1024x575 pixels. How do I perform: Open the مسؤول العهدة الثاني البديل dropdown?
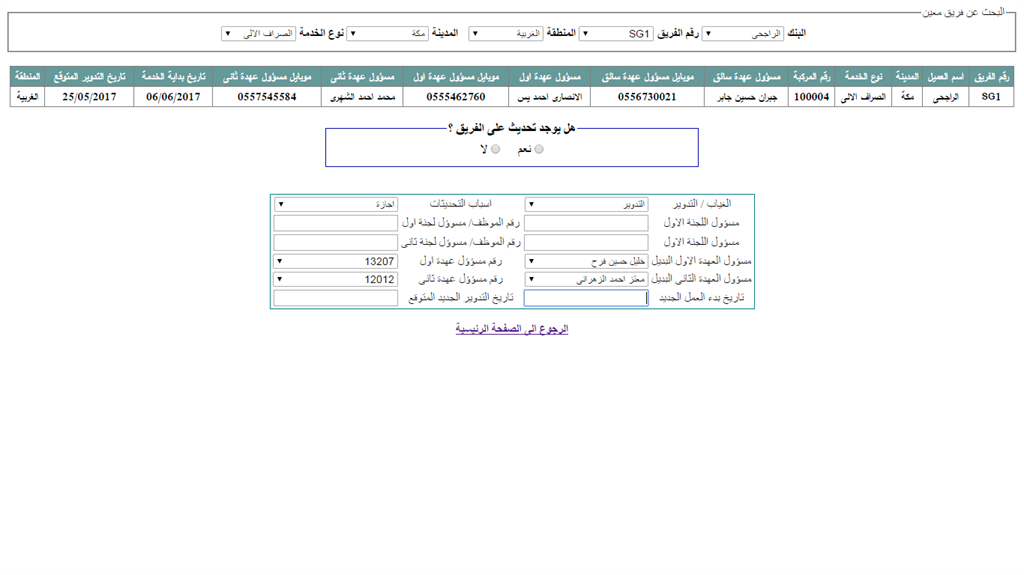(x=586, y=280)
